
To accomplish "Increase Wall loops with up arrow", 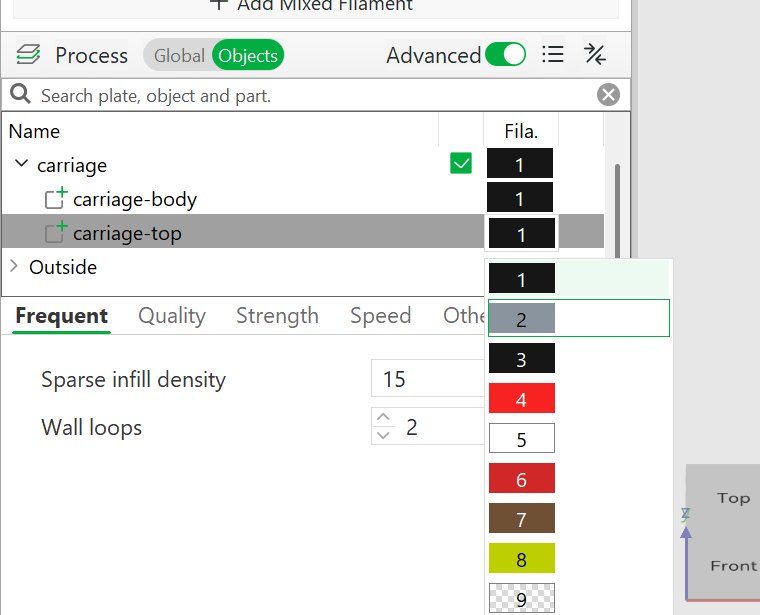I will 383,417.
